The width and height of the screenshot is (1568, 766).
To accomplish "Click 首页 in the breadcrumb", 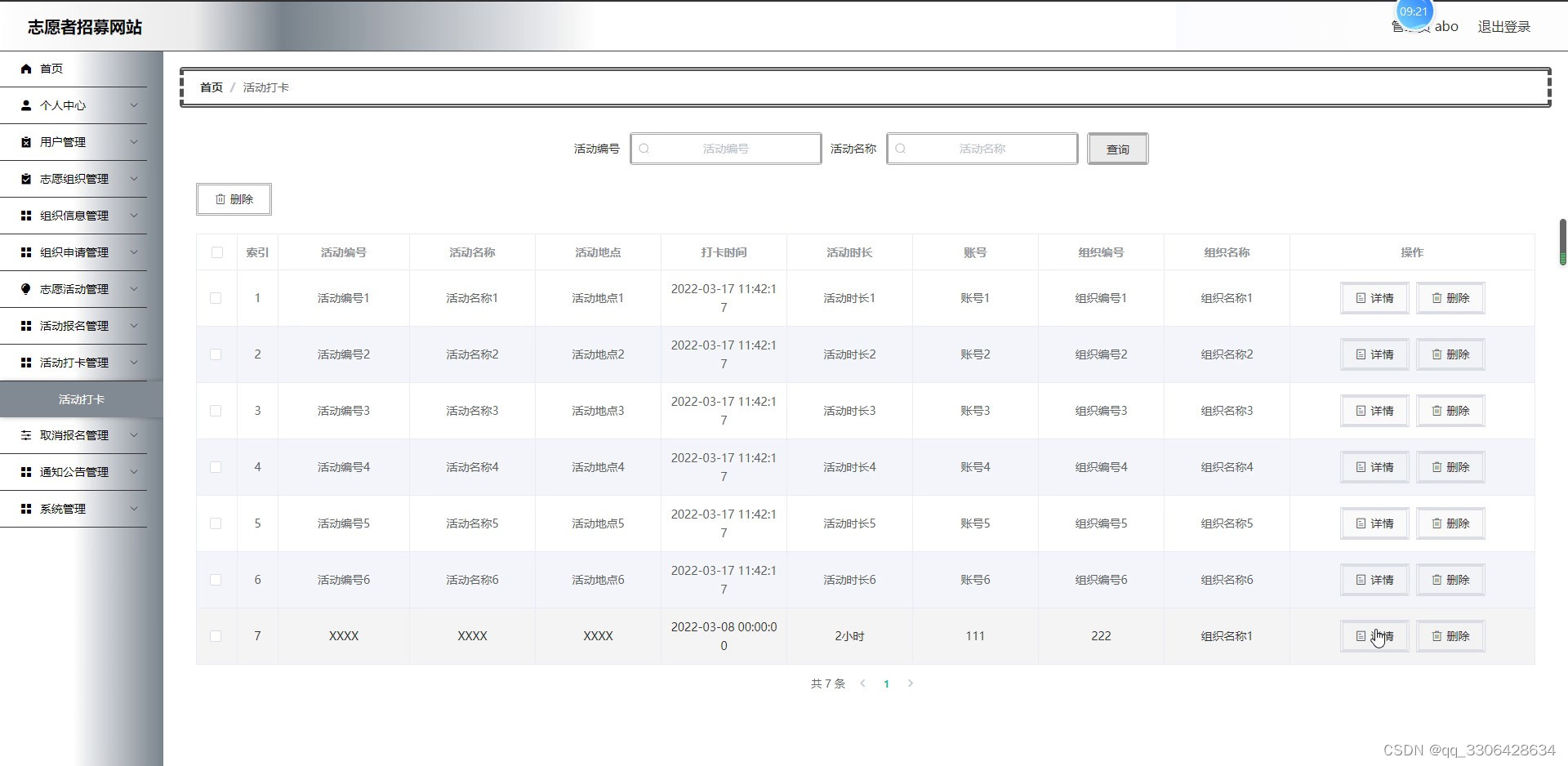I will pos(212,87).
